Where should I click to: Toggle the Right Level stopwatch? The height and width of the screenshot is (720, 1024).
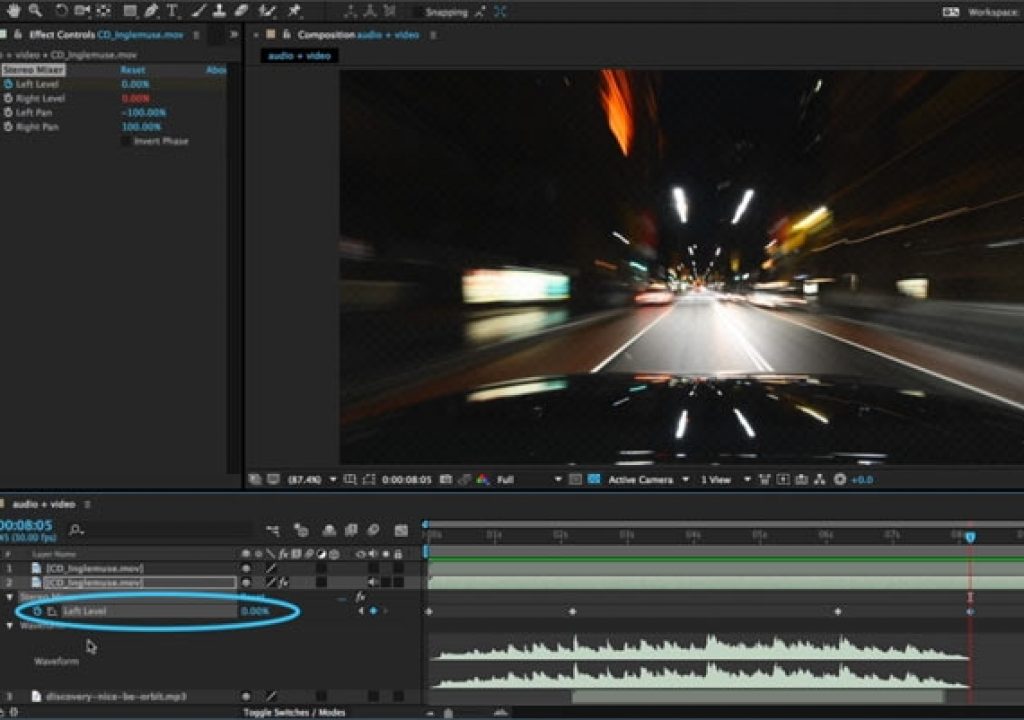pos(8,99)
